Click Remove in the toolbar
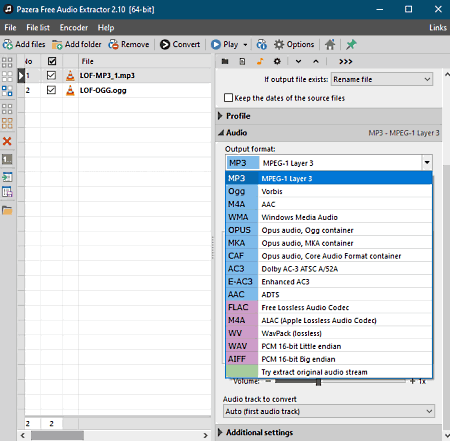This screenshot has width=450, height=441. pos(129,44)
